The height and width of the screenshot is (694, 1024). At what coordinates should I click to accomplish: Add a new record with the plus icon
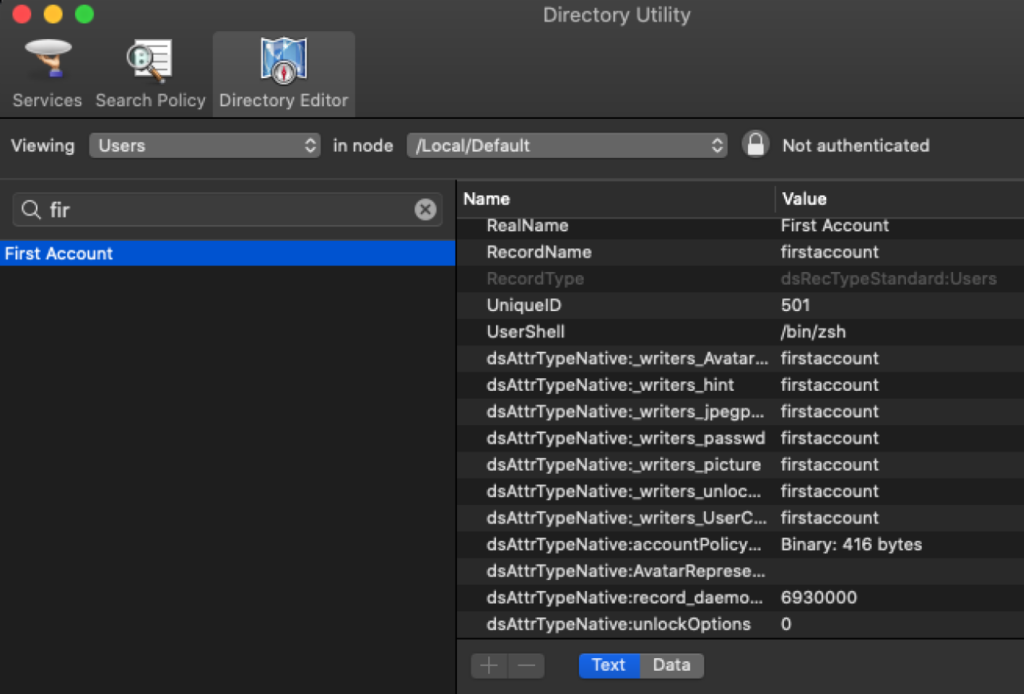488,665
